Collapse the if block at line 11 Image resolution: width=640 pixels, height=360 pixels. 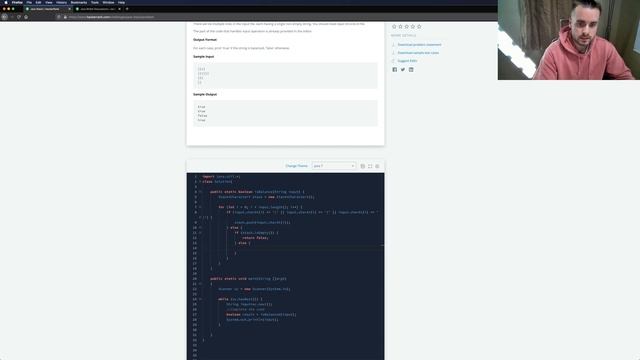coord(200,233)
